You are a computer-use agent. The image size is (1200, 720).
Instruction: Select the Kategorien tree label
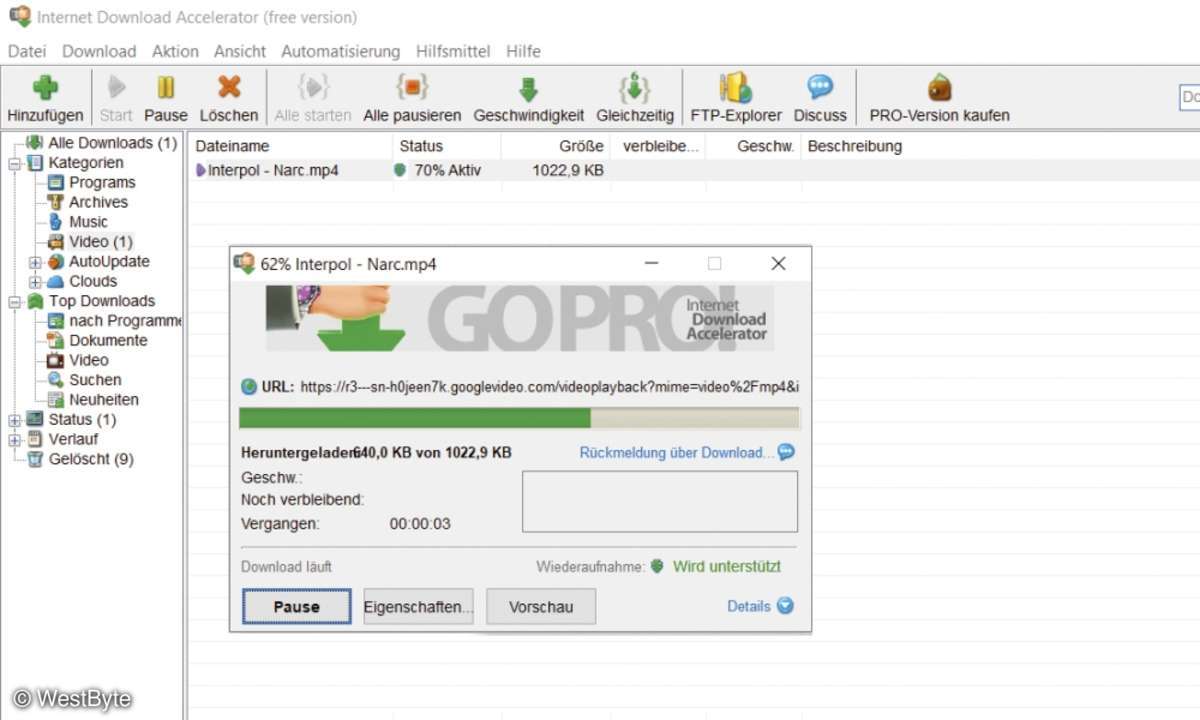click(x=86, y=162)
